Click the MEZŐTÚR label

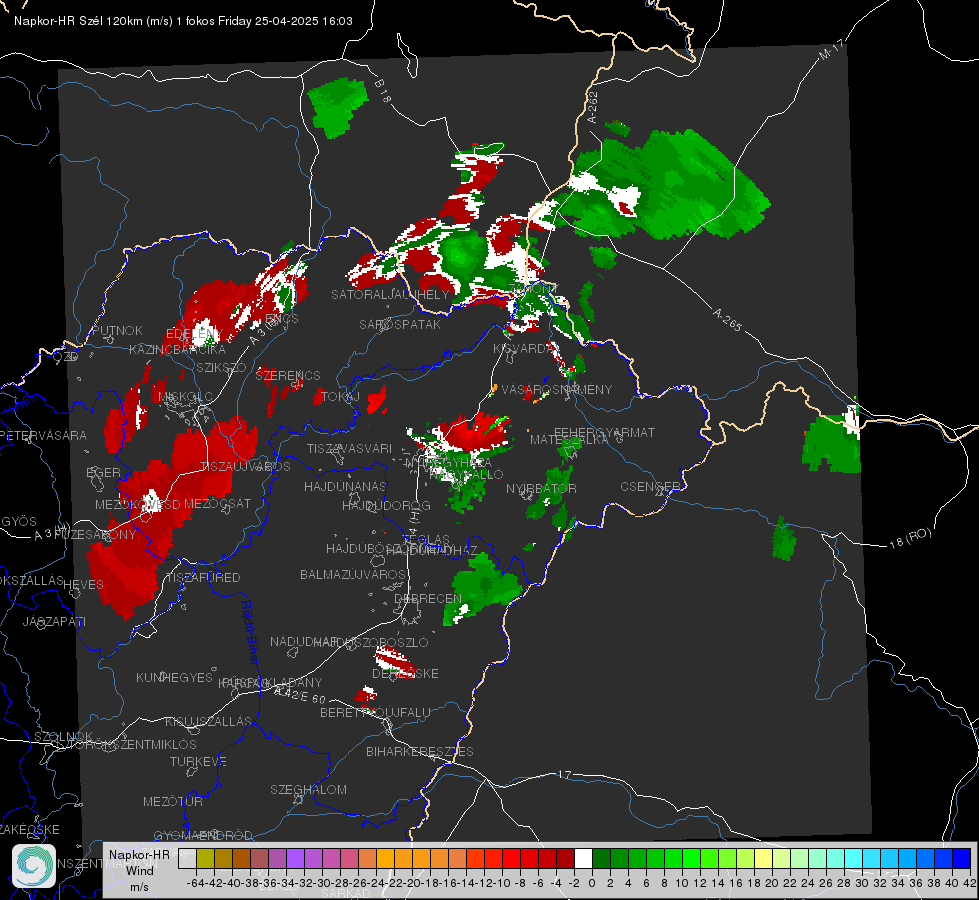[x=173, y=801]
